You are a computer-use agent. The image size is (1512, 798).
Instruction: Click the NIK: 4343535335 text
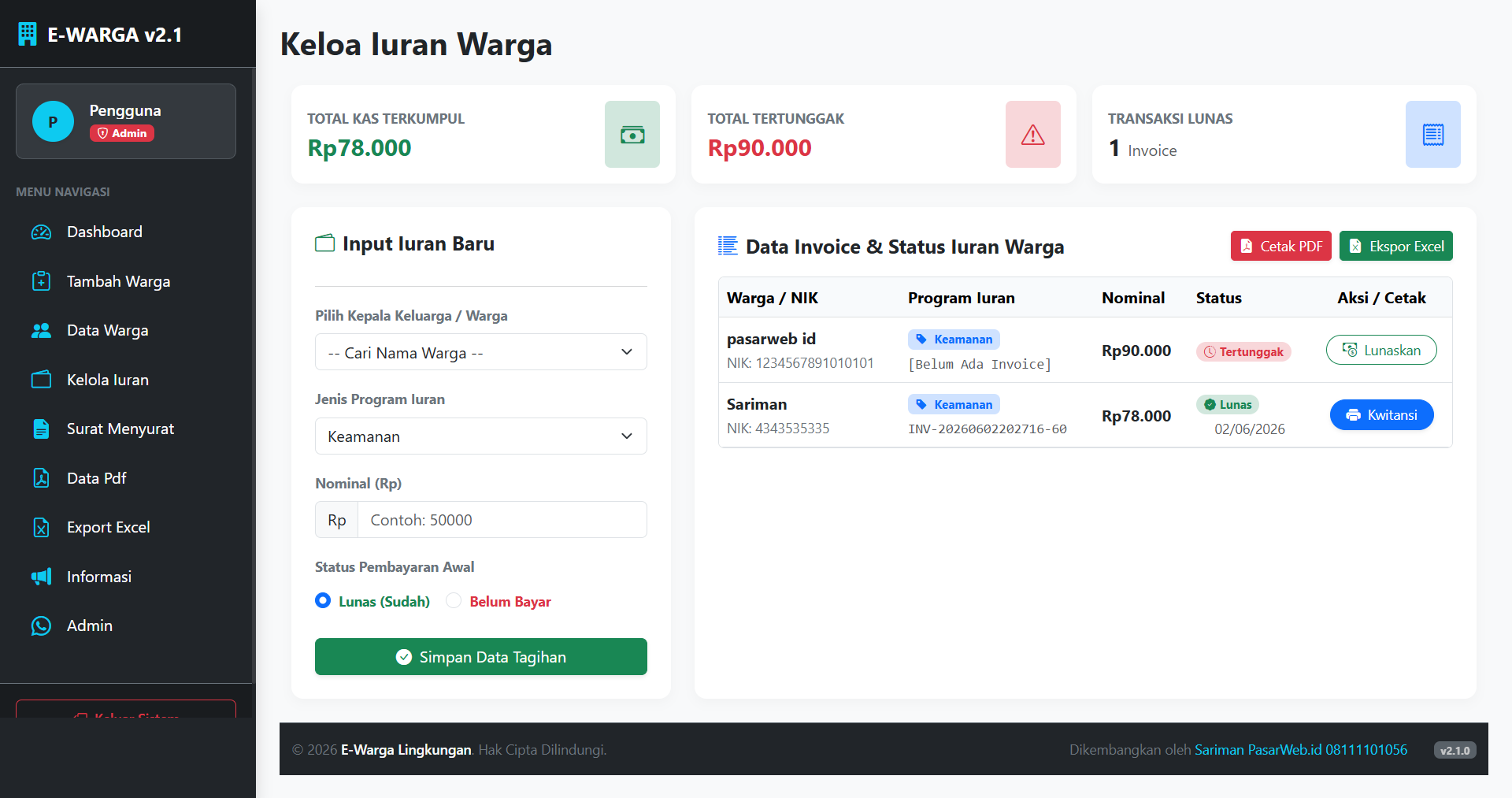click(x=778, y=429)
